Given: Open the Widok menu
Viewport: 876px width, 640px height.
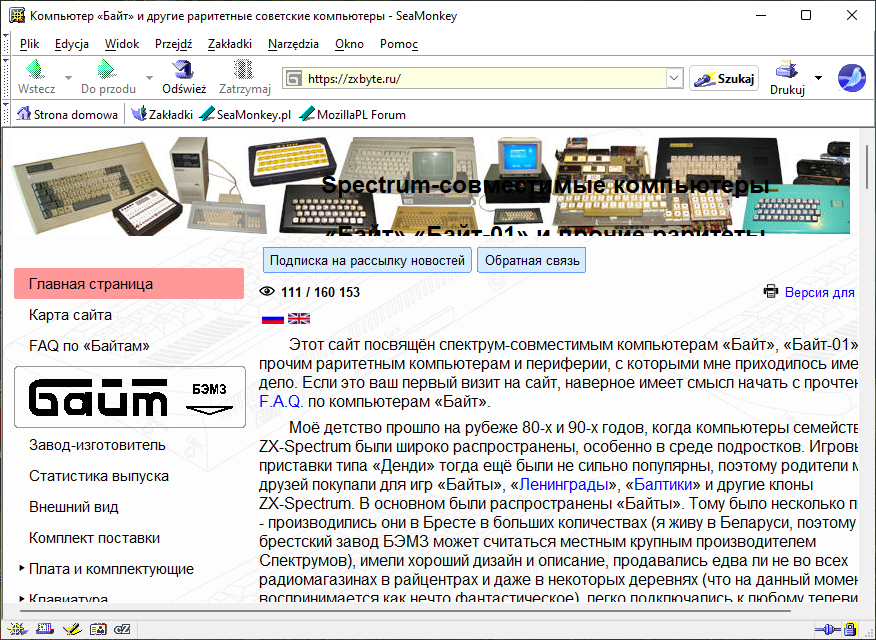Looking at the screenshot, I should tap(122, 44).
